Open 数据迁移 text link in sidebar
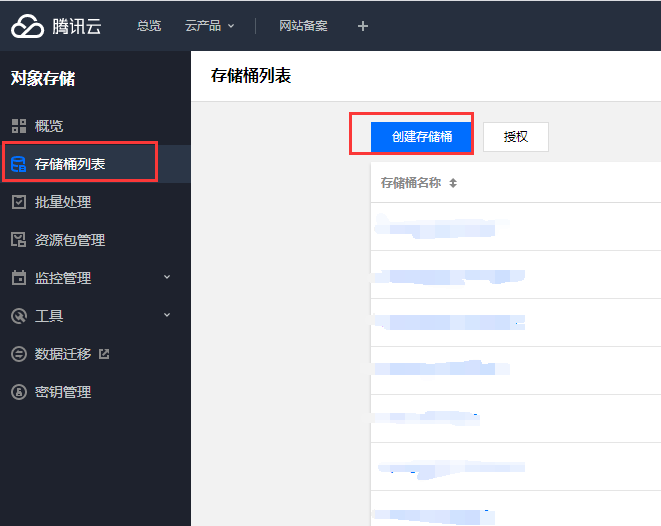Screen dimensions: 661x526 pyautogui.click(x=63, y=354)
